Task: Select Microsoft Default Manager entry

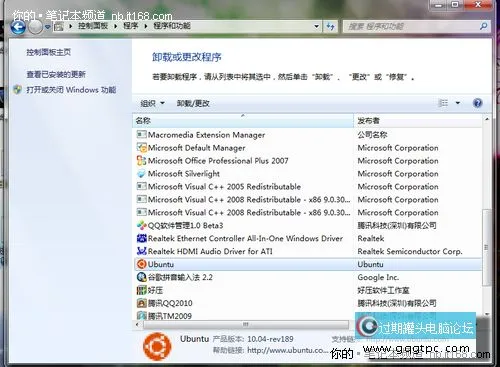Action: click(x=196, y=148)
